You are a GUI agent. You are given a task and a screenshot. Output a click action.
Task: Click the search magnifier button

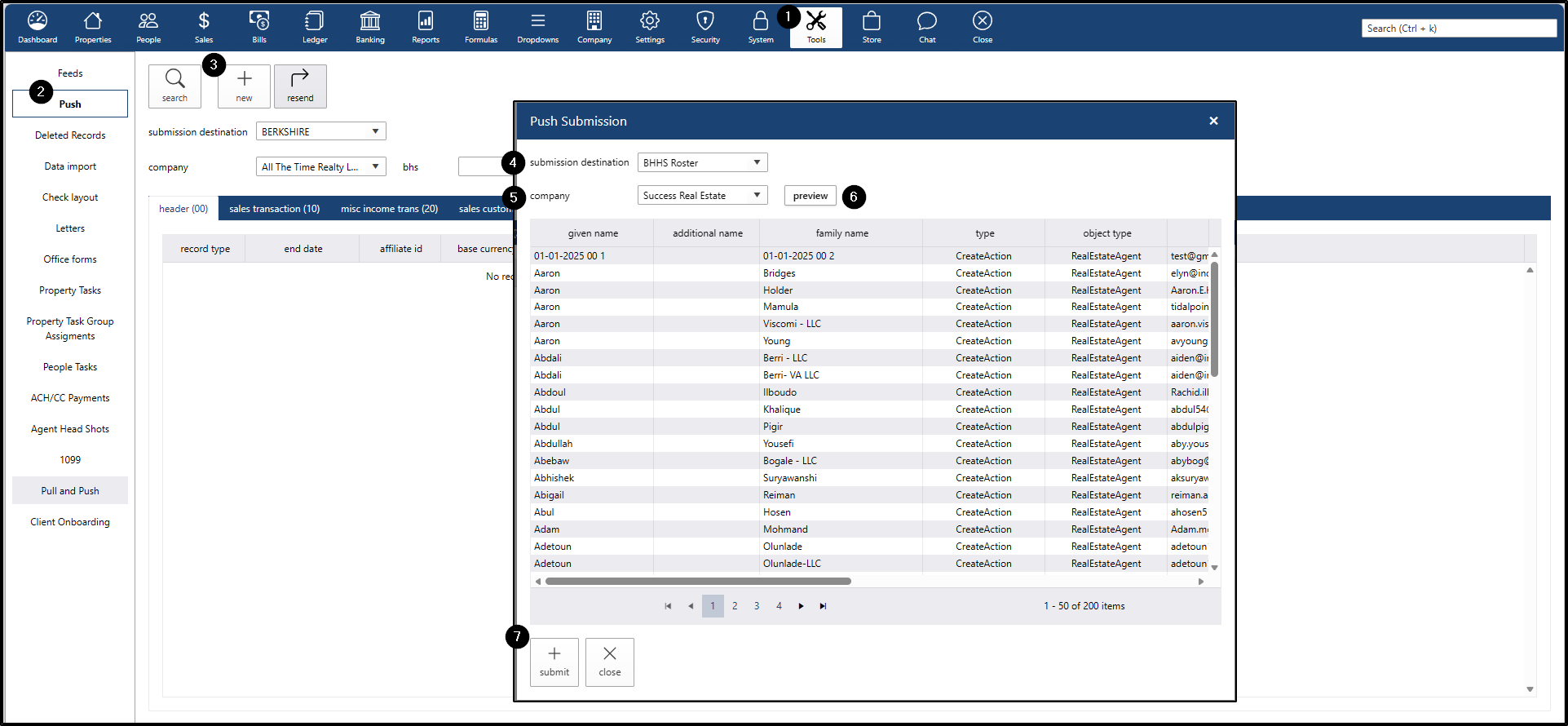tap(174, 86)
